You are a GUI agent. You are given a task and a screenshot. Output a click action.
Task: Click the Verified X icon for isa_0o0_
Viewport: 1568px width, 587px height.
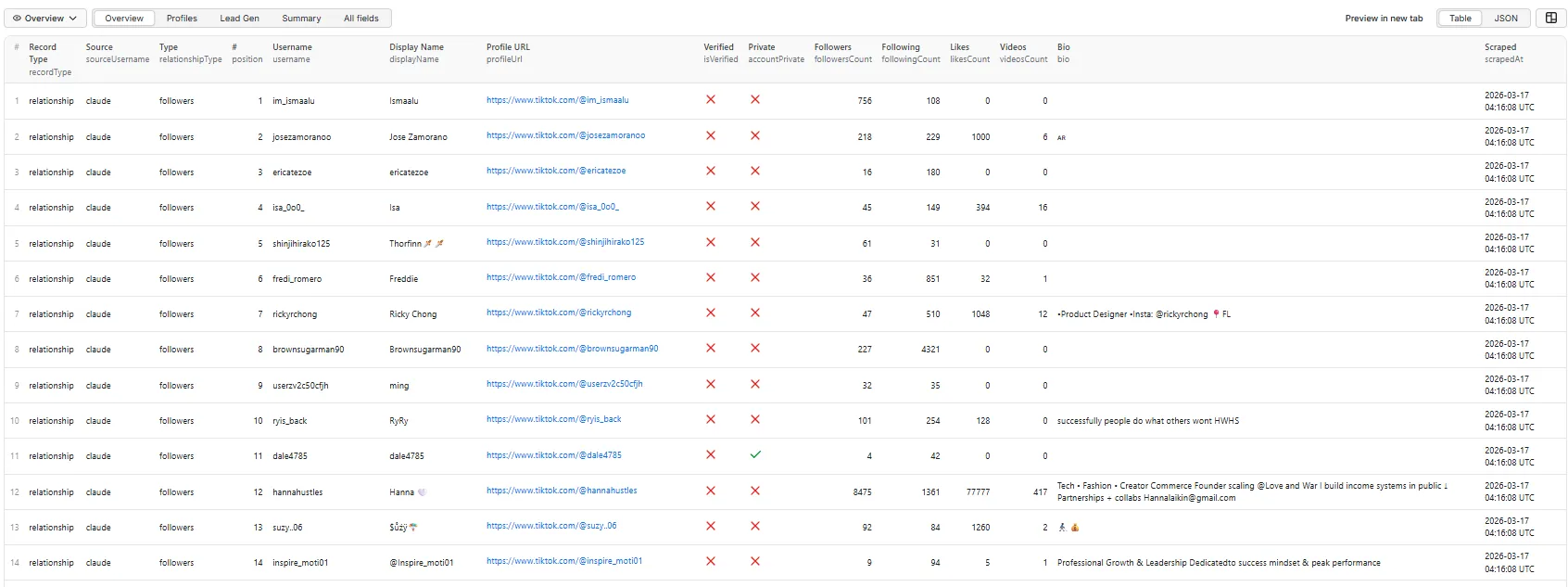point(711,206)
